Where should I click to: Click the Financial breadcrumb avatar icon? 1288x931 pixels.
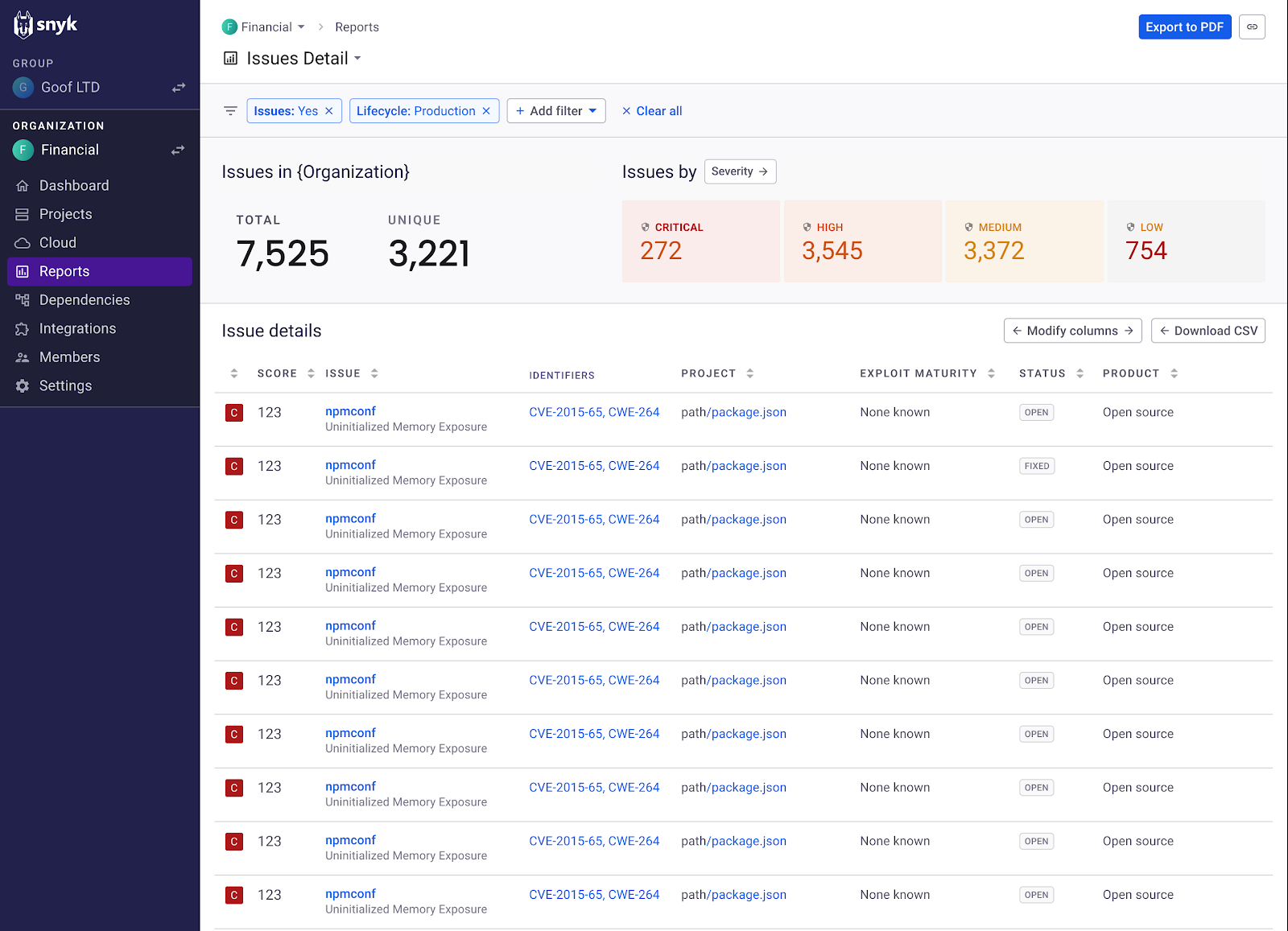(229, 27)
